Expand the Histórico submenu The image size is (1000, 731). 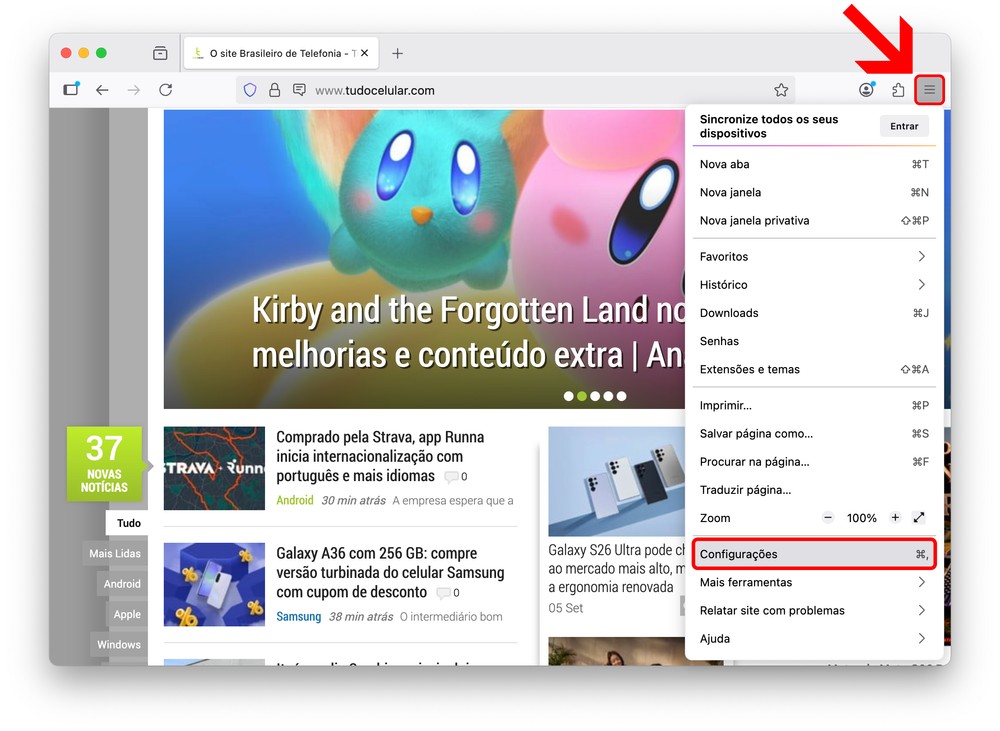[x=814, y=285]
